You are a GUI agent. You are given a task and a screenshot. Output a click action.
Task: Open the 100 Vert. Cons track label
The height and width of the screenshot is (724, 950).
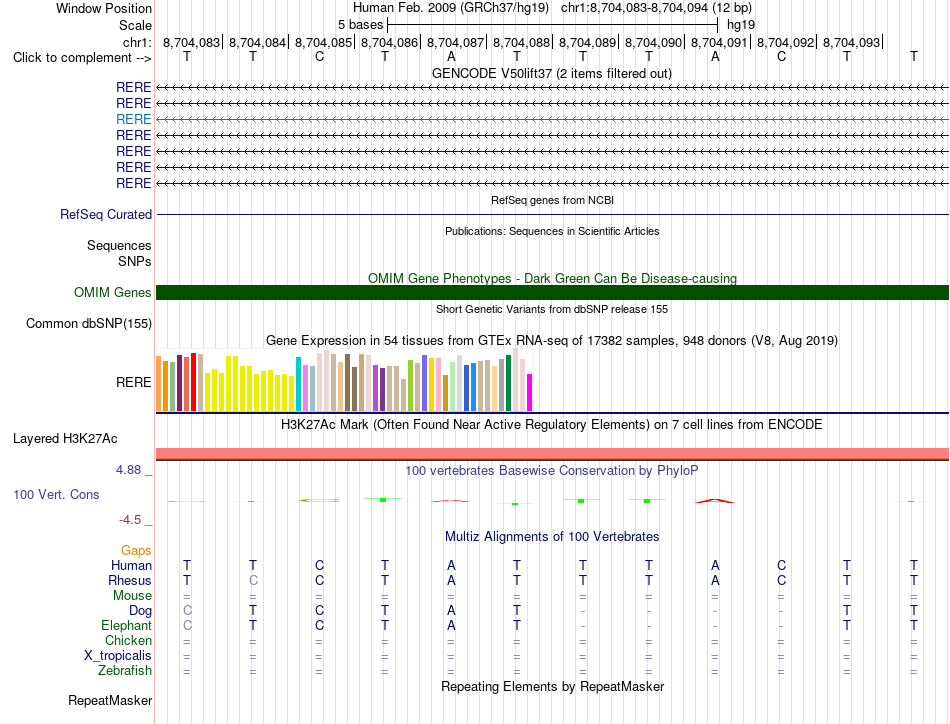point(56,494)
